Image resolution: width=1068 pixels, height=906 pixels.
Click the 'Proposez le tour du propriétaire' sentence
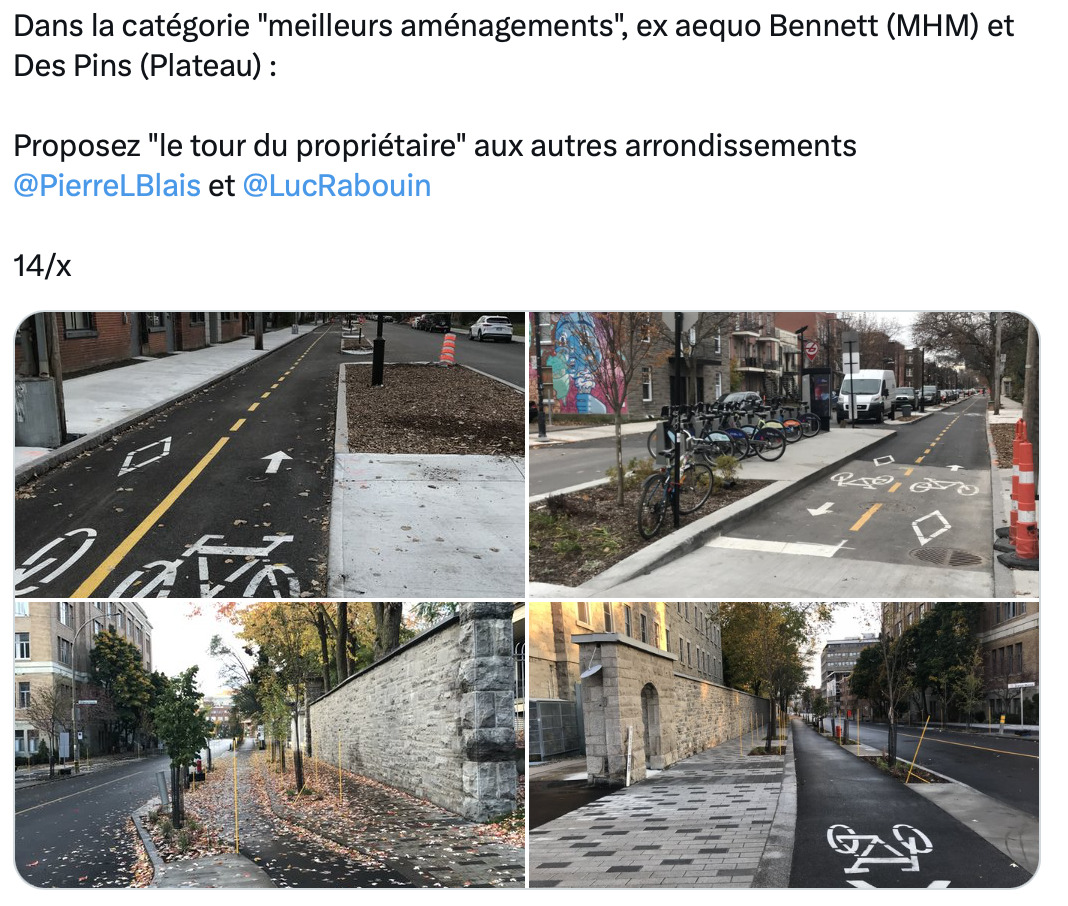click(x=435, y=146)
